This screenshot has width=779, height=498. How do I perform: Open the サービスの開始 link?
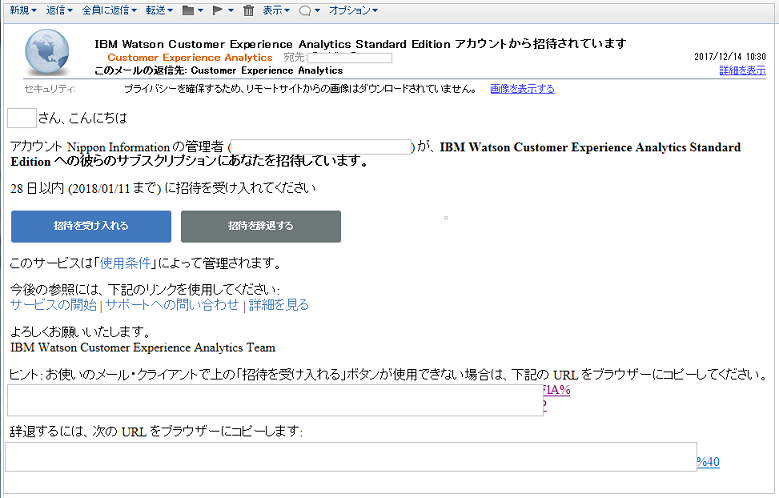click(x=54, y=305)
